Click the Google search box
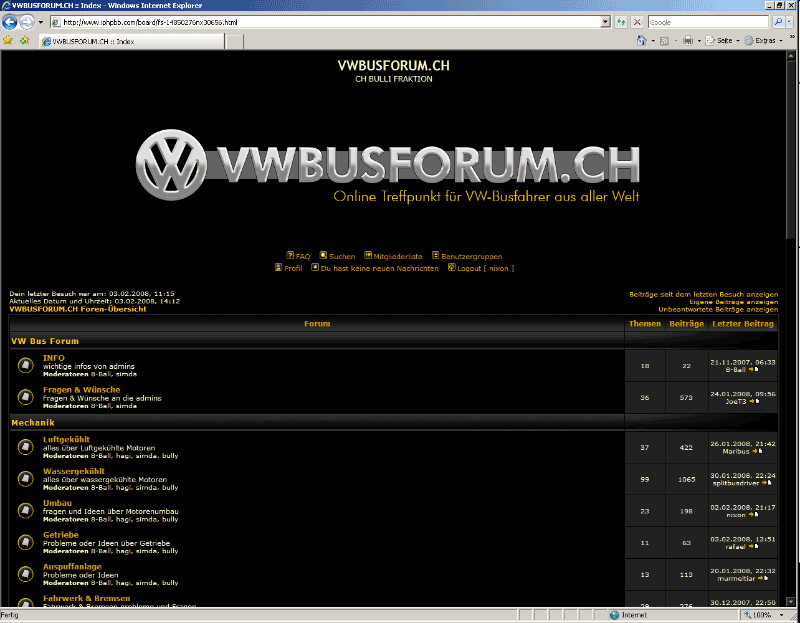The image size is (800, 623). [x=708, y=22]
